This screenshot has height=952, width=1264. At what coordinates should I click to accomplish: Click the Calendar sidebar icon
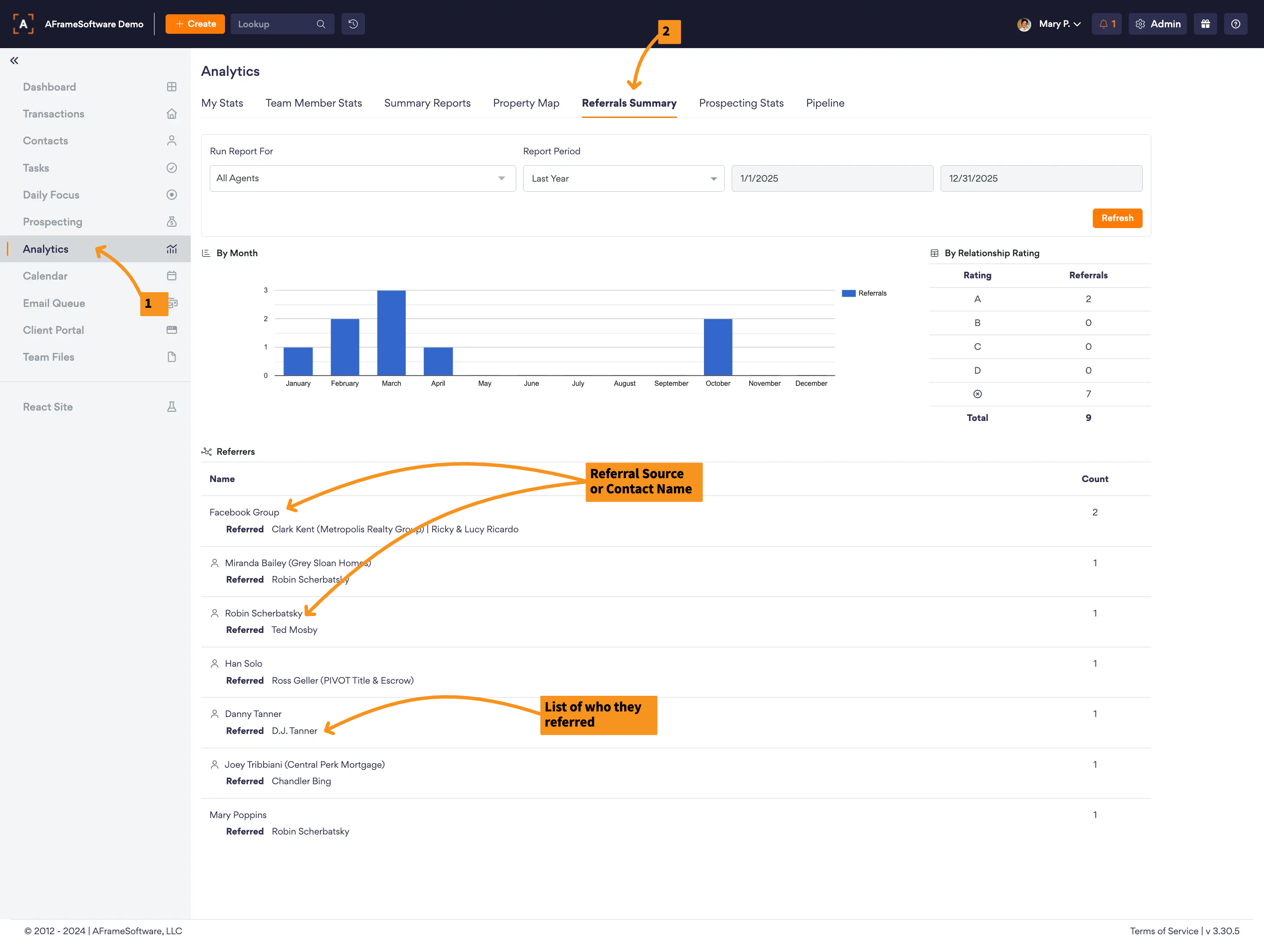point(171,276)
